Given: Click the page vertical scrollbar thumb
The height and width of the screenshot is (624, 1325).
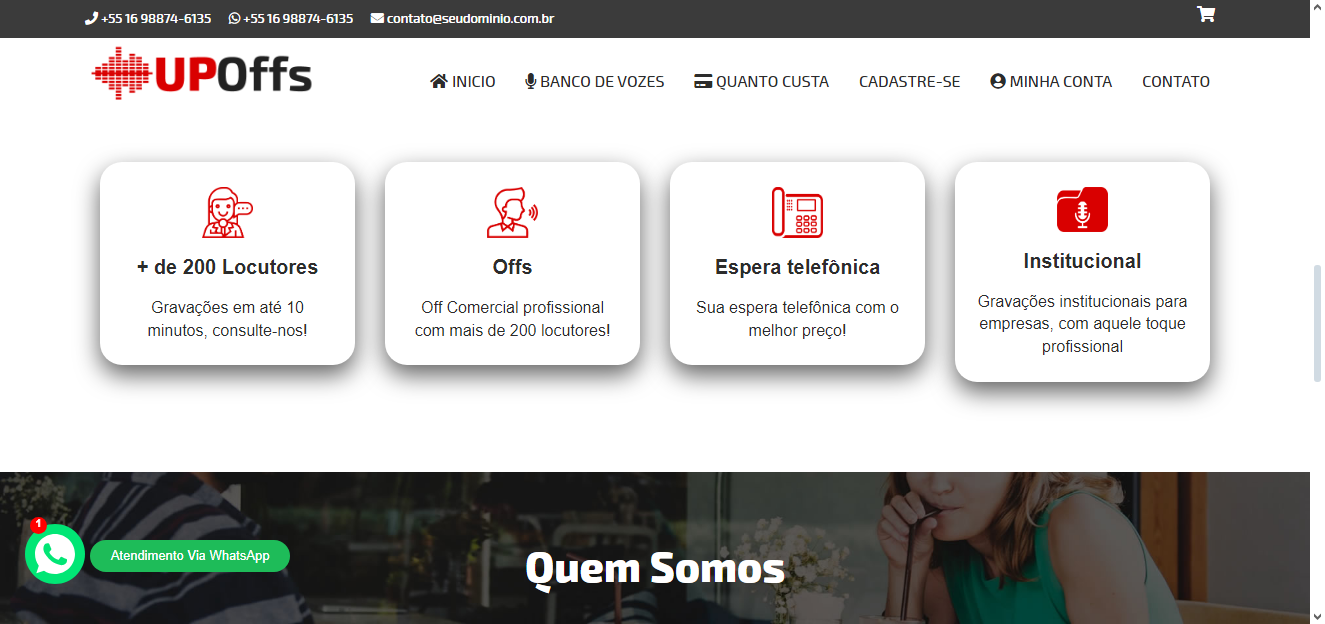Looking at the screenshot, I should tap(1317, 324).
